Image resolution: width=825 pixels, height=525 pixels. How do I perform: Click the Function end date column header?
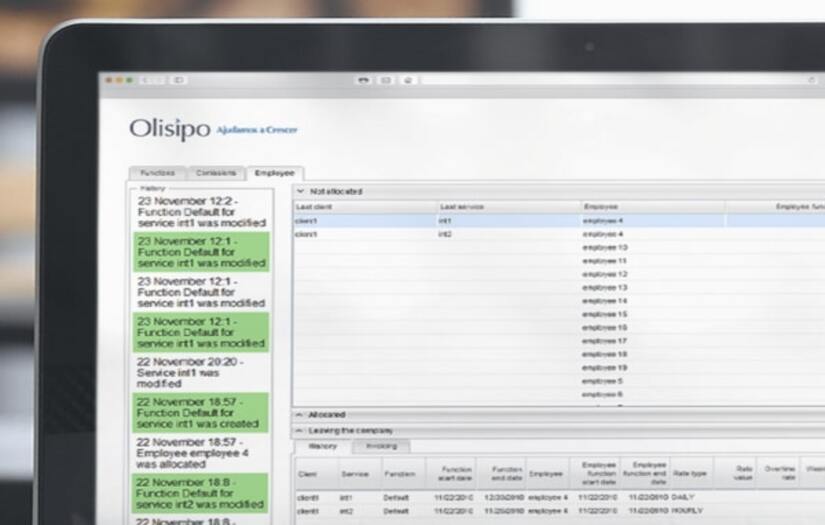point(501,474)
